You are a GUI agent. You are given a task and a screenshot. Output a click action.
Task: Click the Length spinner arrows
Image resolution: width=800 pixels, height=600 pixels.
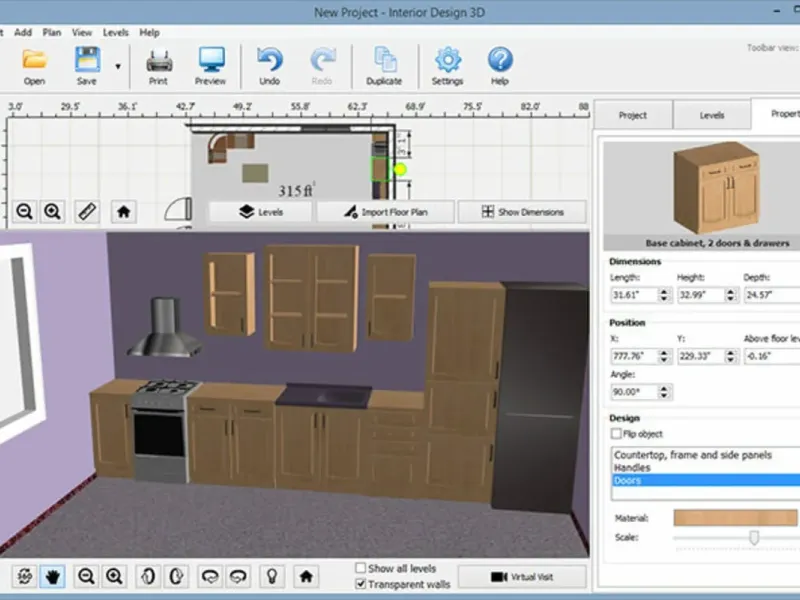click(x=663, y=295)
